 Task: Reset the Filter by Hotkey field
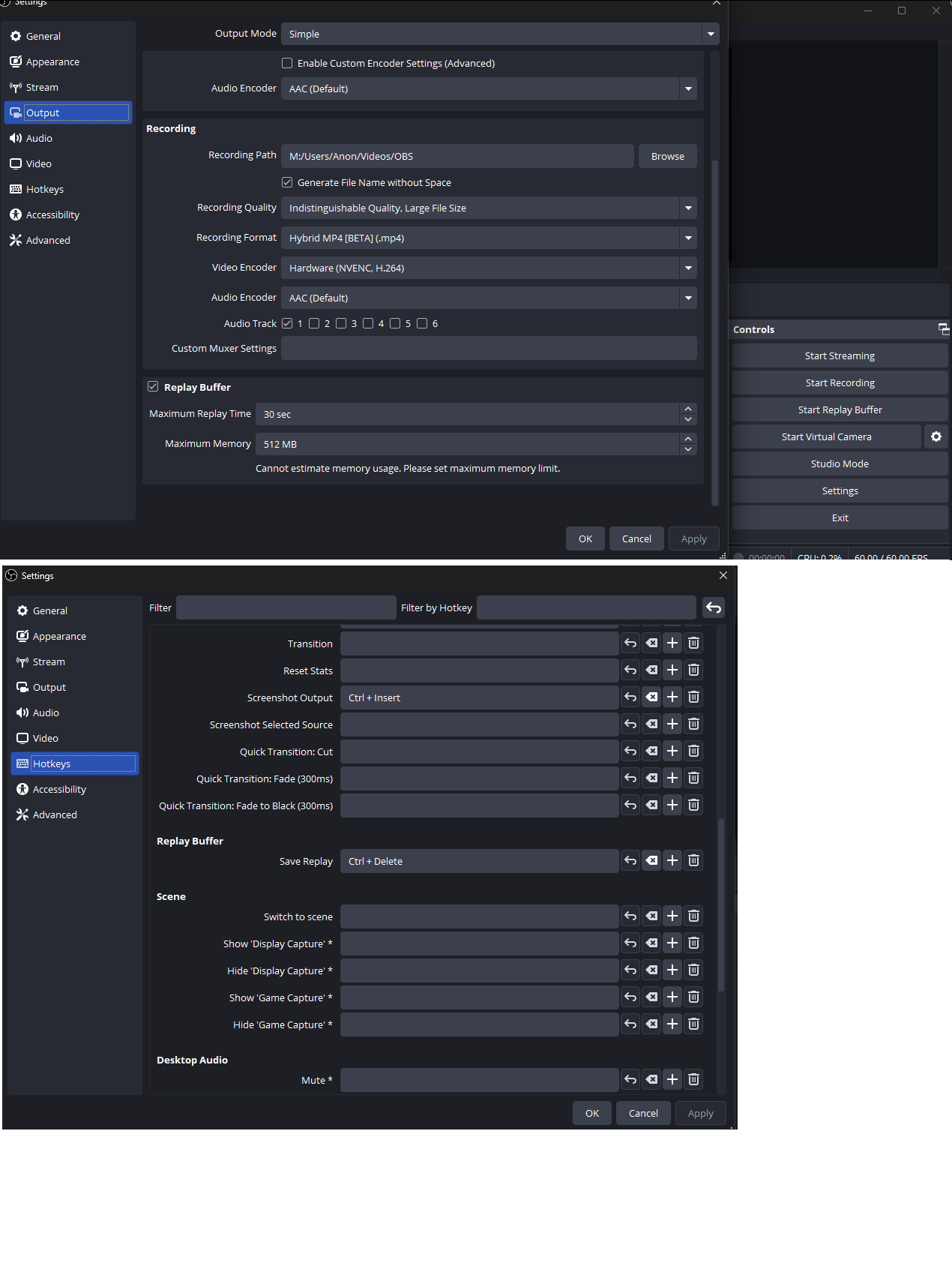tap(714, 607)
